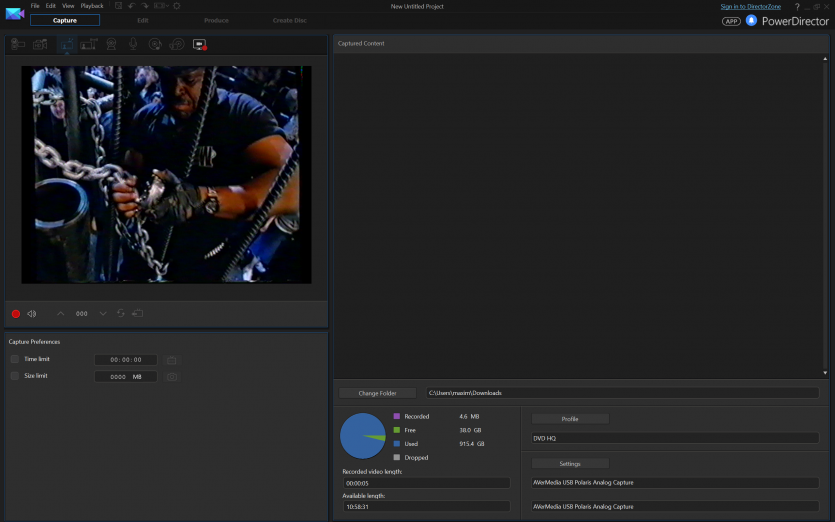Enable the Time limit checkbox
The image size is (835, 522).
pyautogui.click(x=15, y=359)
